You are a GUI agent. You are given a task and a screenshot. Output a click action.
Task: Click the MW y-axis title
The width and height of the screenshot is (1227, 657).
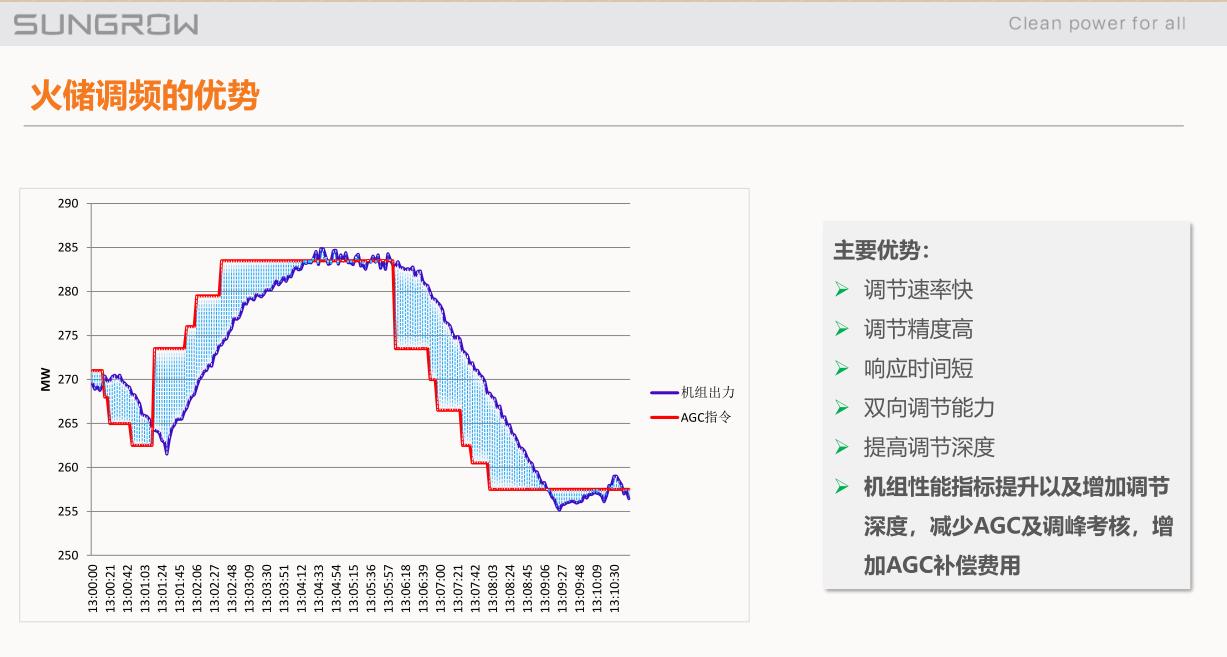(x=46, y=380)
